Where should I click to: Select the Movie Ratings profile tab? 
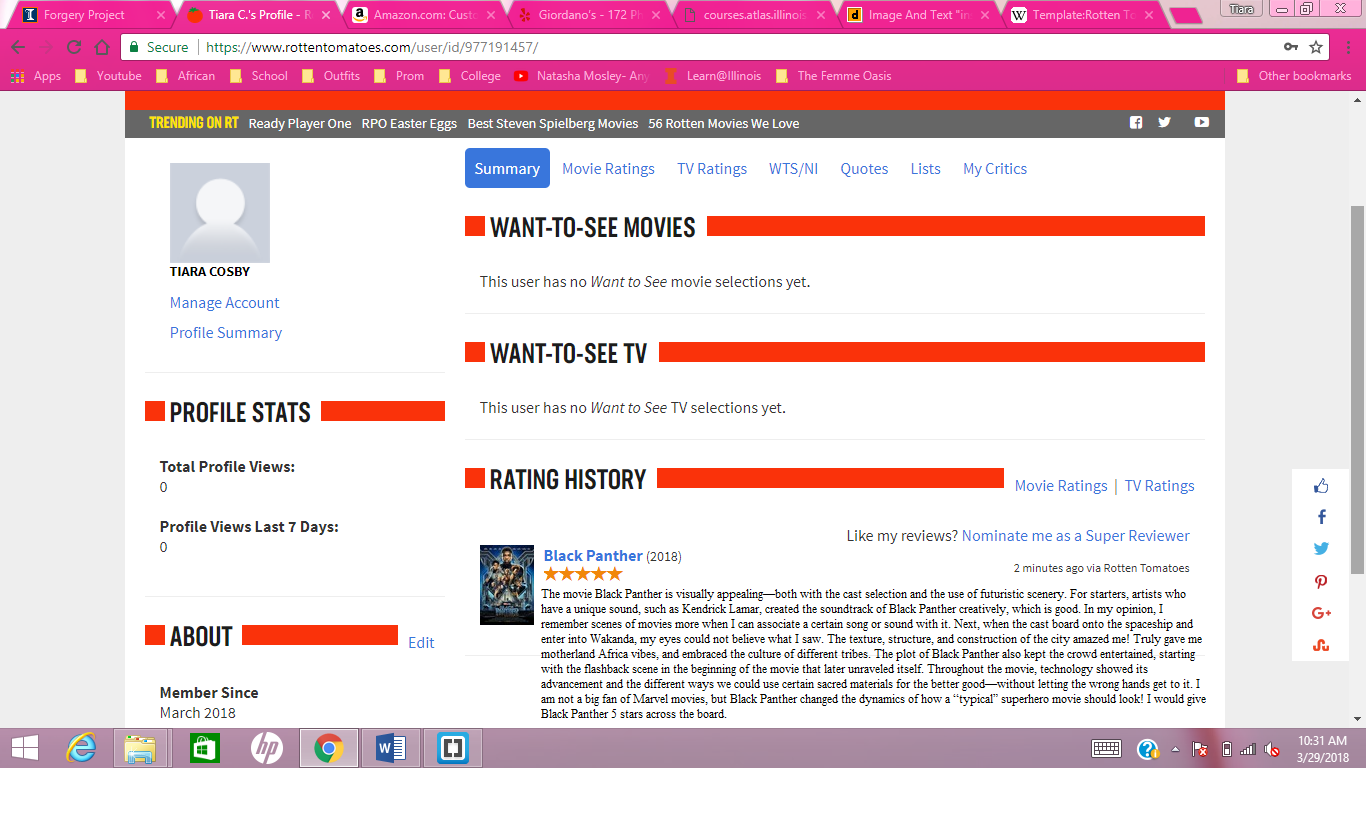608,169
